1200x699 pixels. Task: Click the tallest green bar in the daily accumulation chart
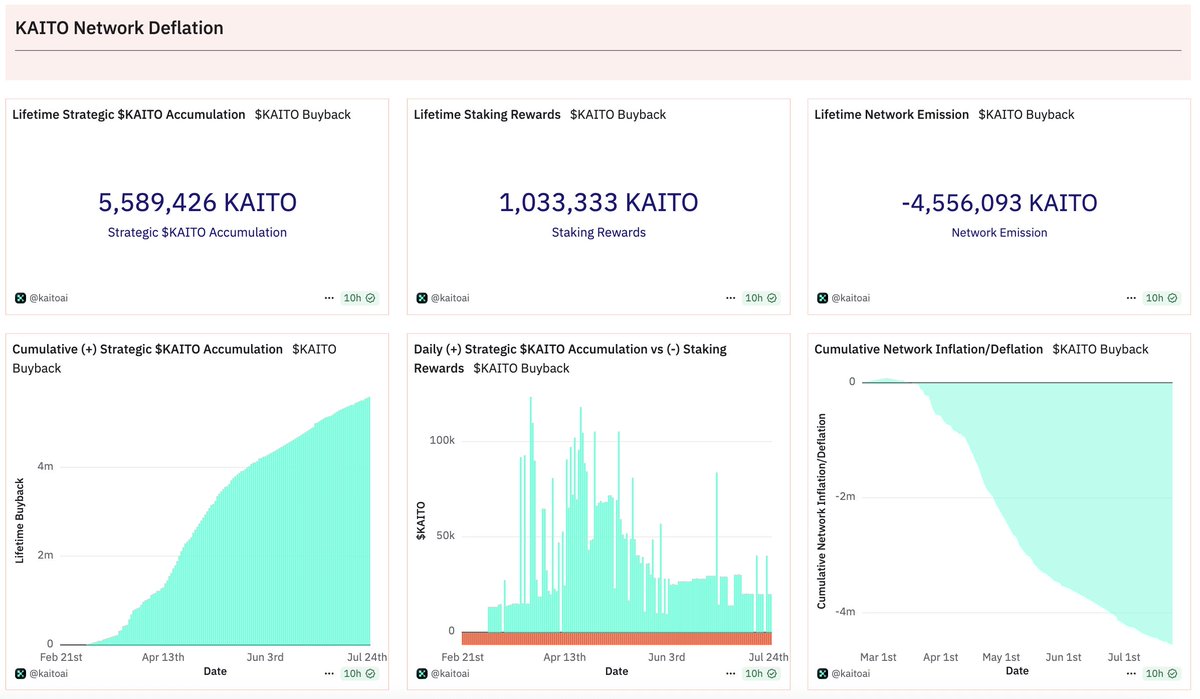click(530, 514)
